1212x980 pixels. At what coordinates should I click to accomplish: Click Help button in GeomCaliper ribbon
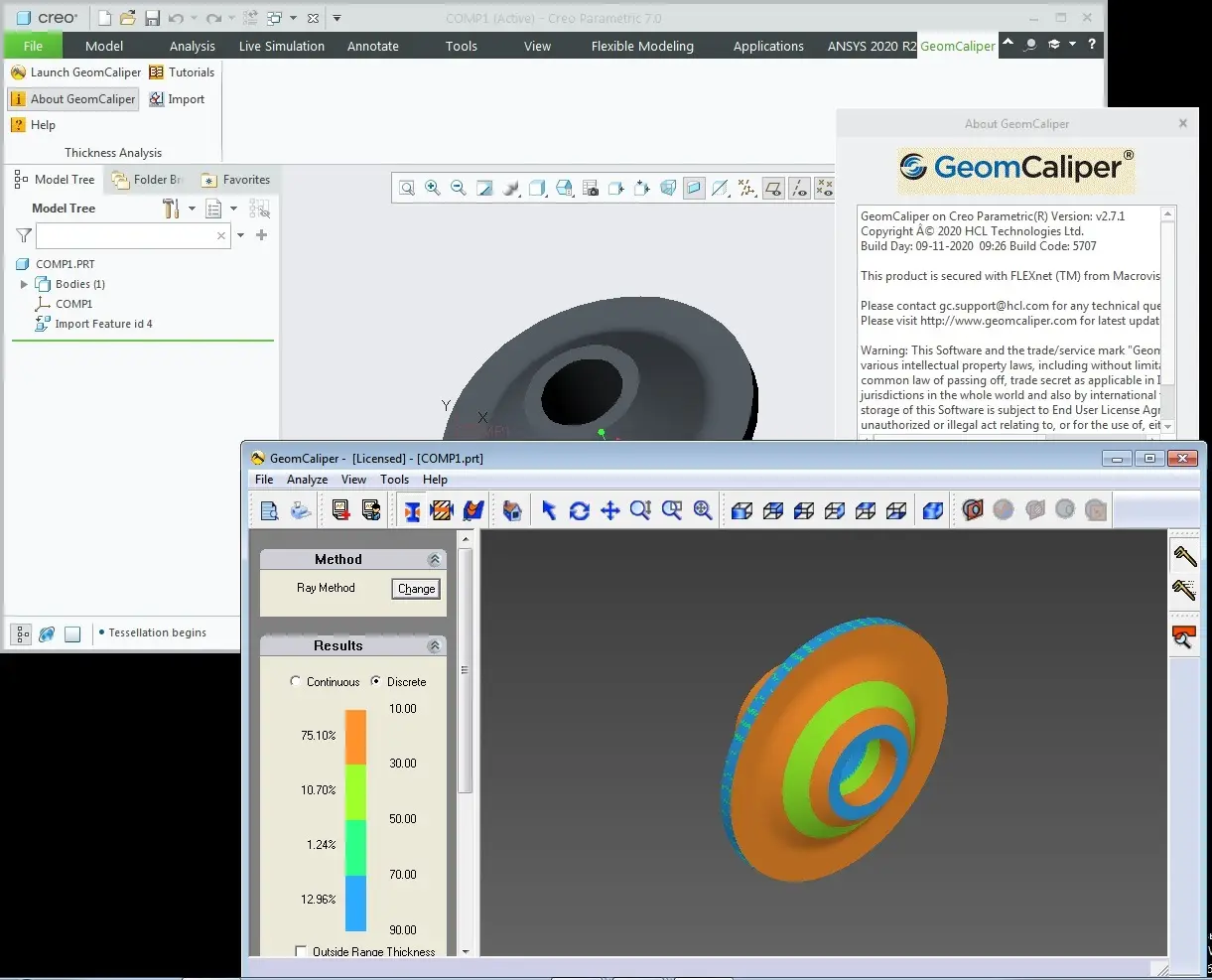pos(33,125)
